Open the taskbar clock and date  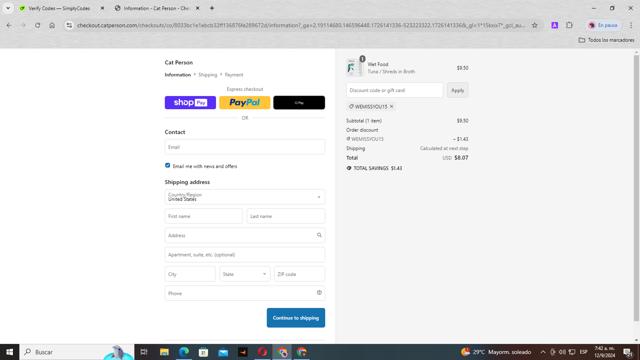click(604, 352)
